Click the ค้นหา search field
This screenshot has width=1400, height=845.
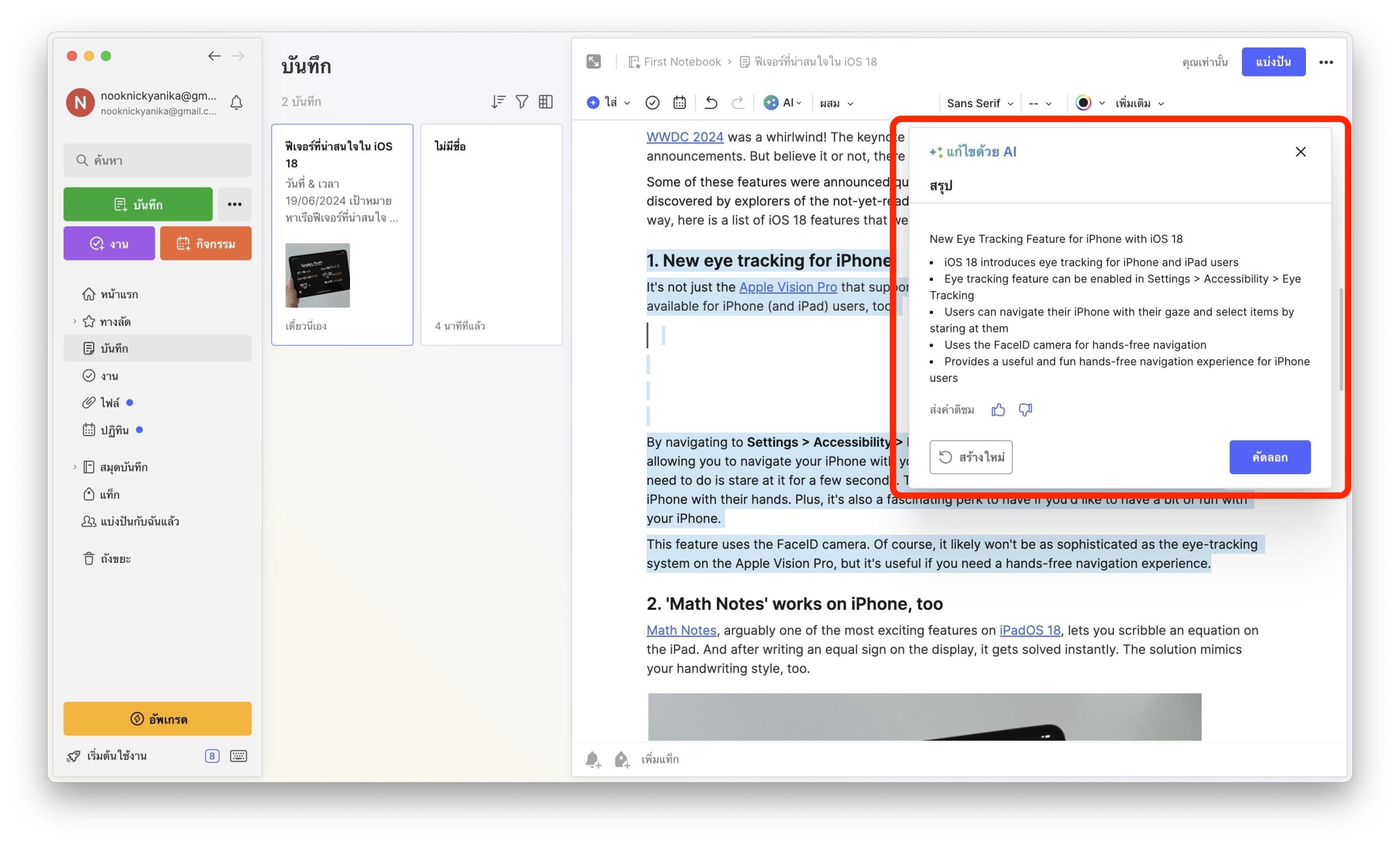coord(157,160)
